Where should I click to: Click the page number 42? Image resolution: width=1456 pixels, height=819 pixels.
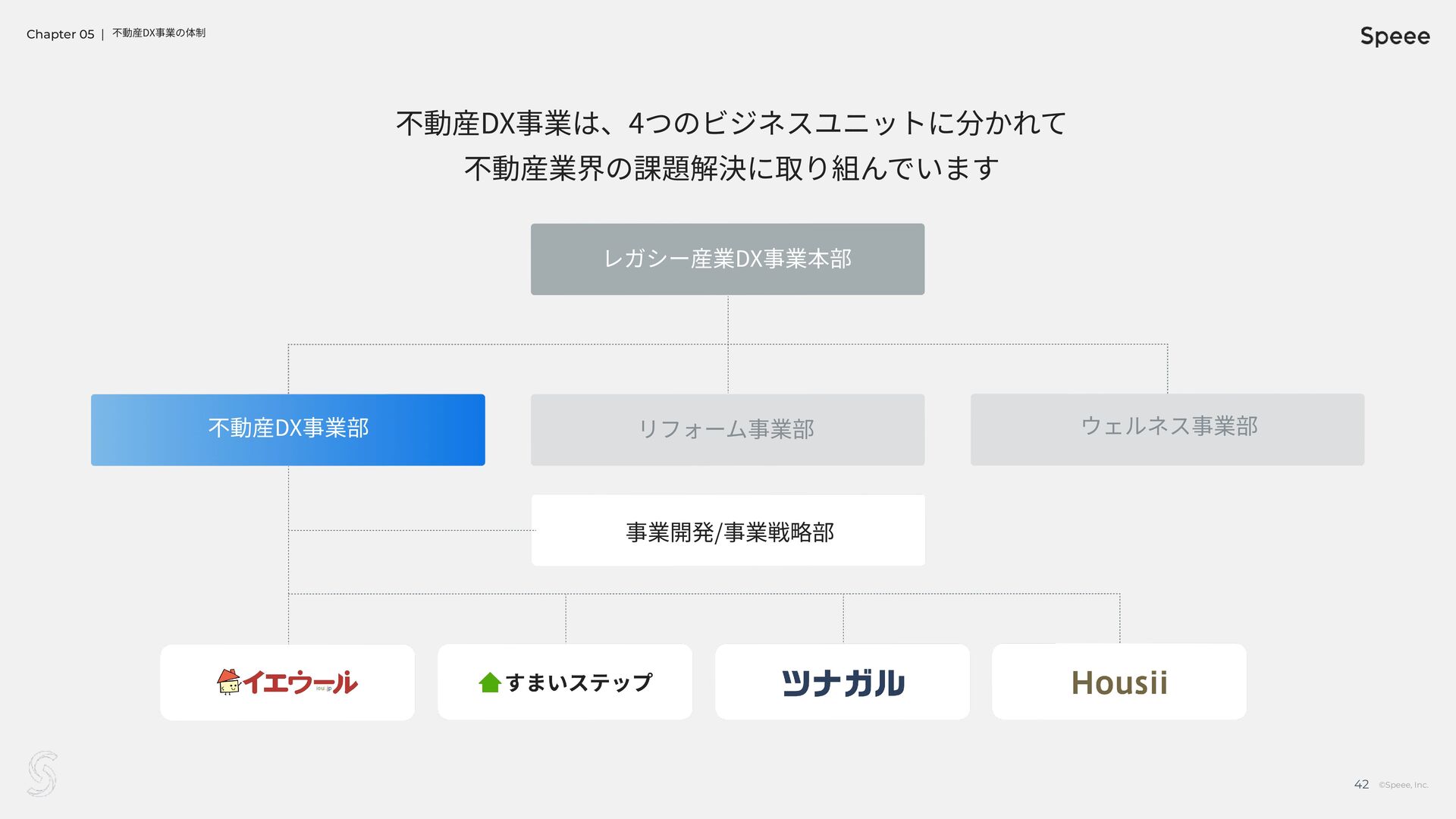click(1361, 784)
